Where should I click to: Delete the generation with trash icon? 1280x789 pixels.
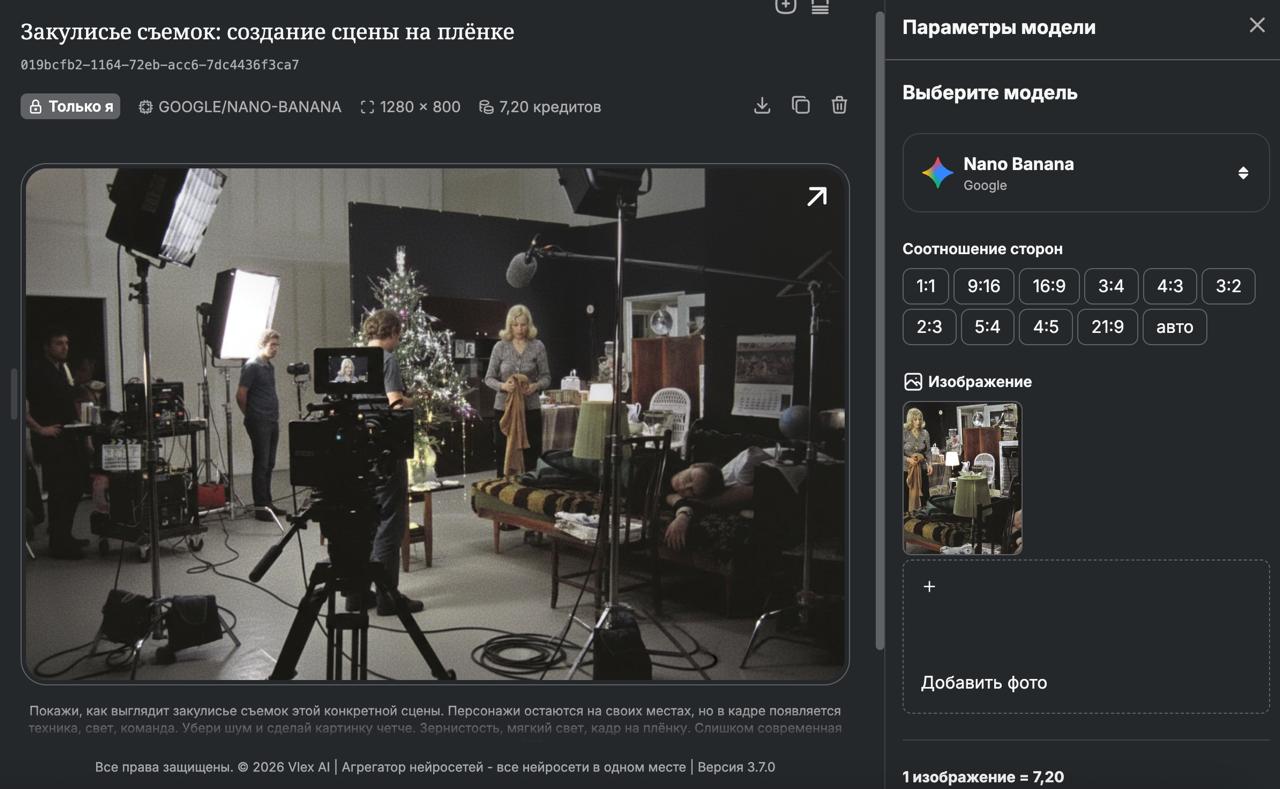click(839, 106)
